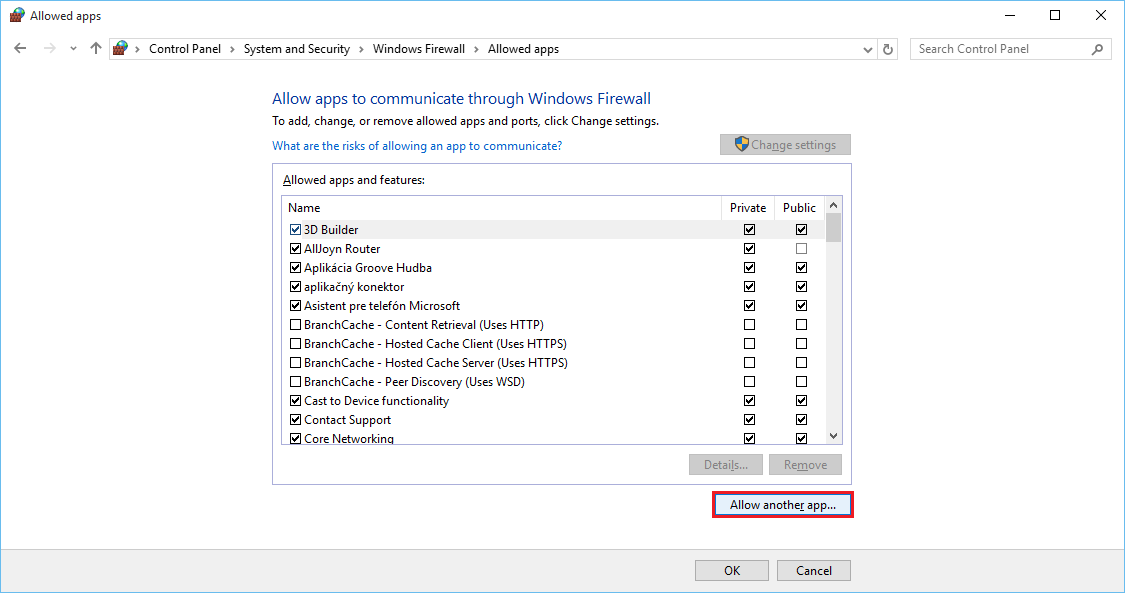The image size is (1125, 593).
Task: Expand the address bar history dropdown
Action: click(867, 49)
